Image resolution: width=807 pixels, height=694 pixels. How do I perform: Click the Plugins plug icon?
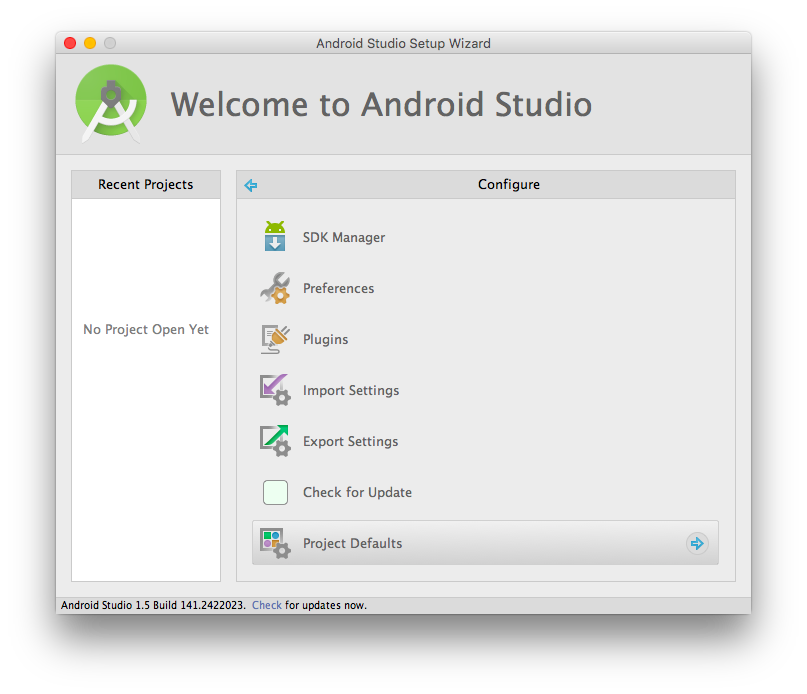click(x=275, y=339)
